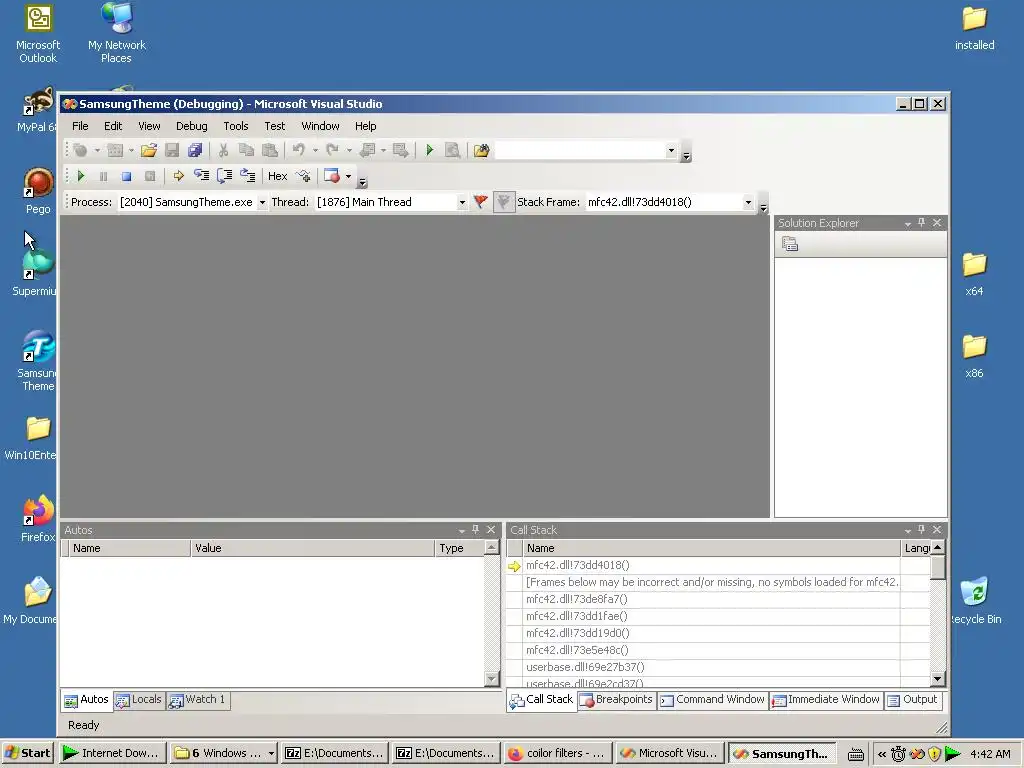Open the Stack Frame dropdown
This screenshot has height=768, width=1024.
(748, 202)
